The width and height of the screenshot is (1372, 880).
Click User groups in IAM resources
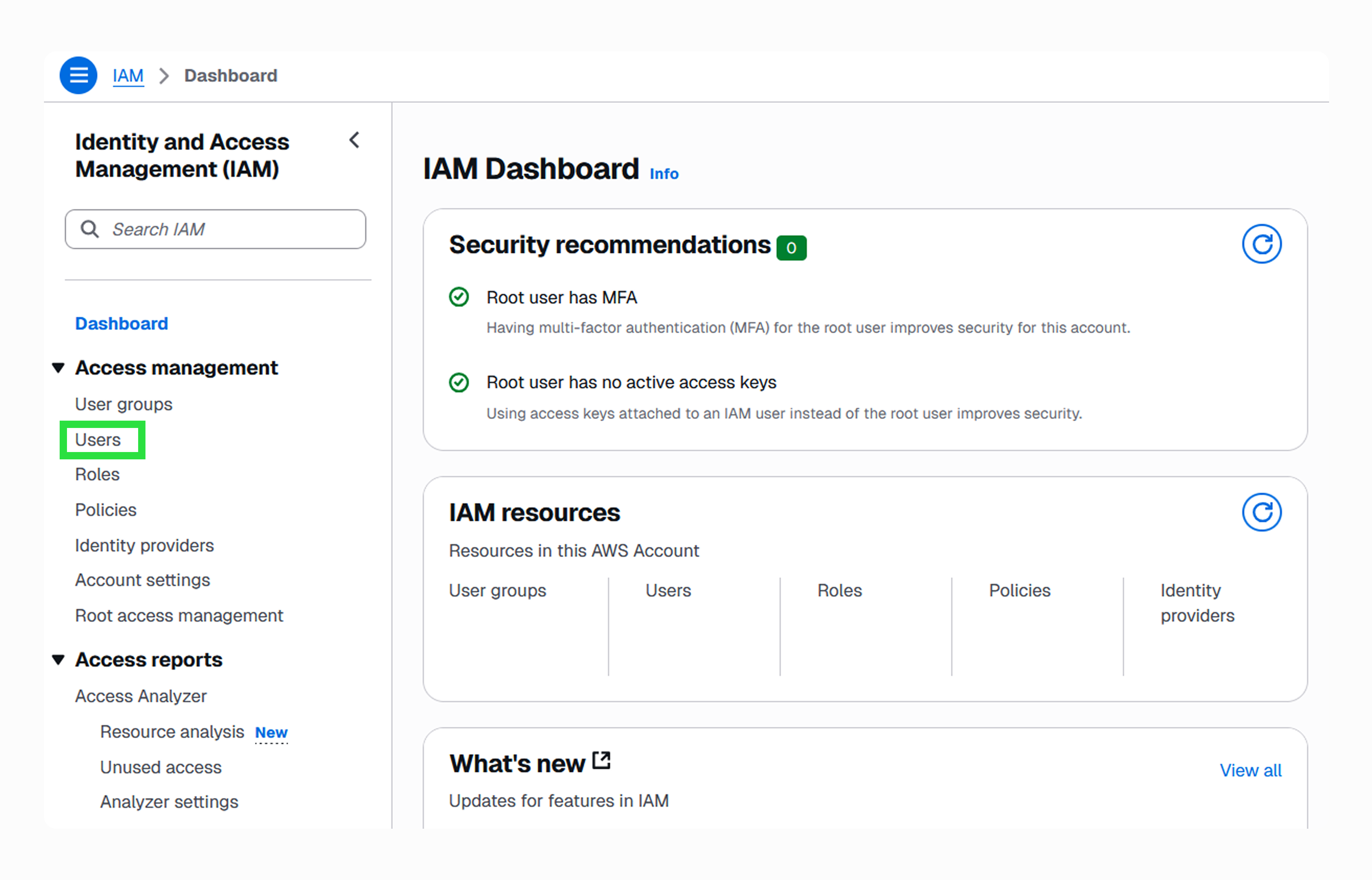[x=497, y=590]
